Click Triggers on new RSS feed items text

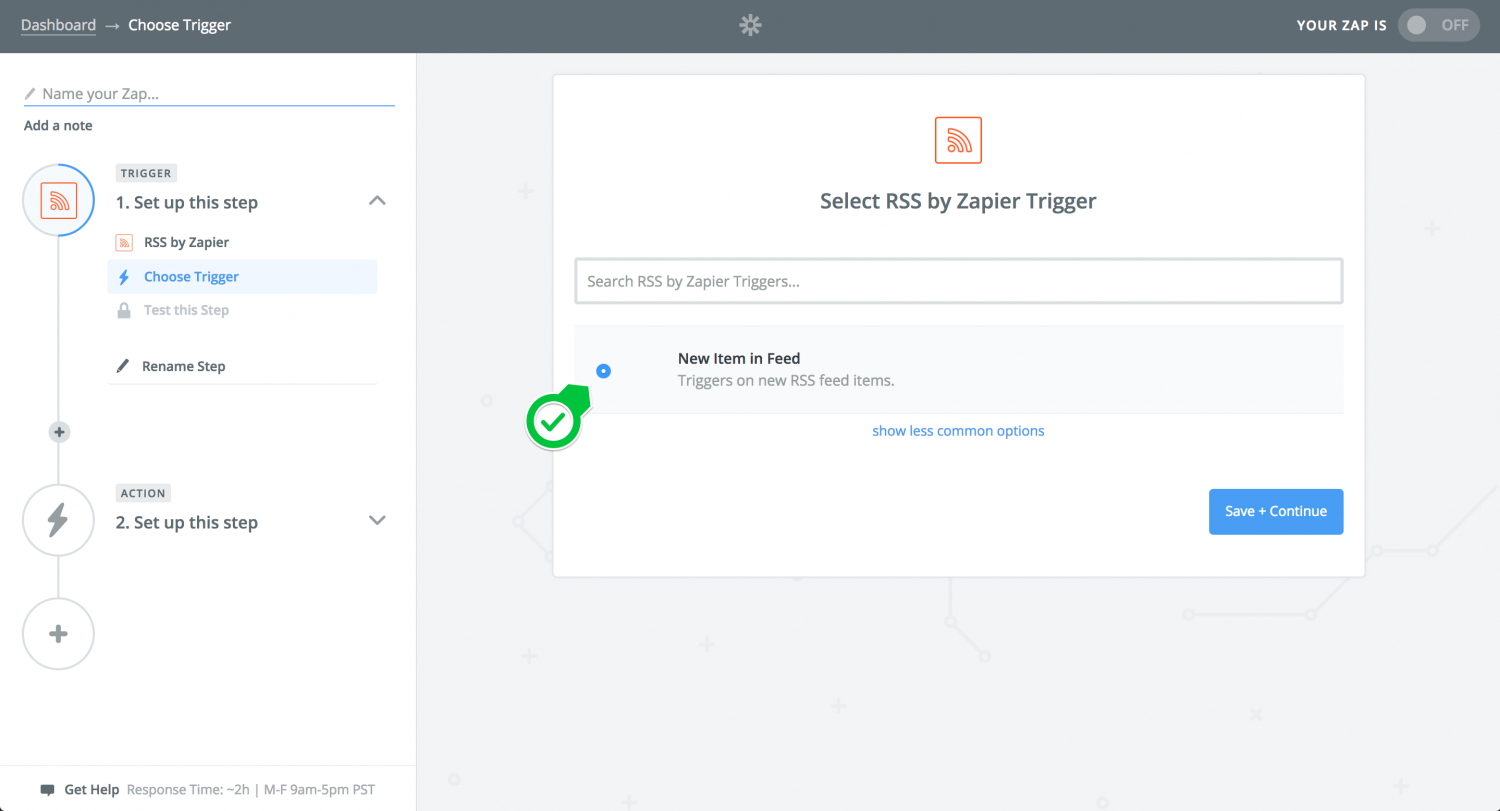[786, 380]
